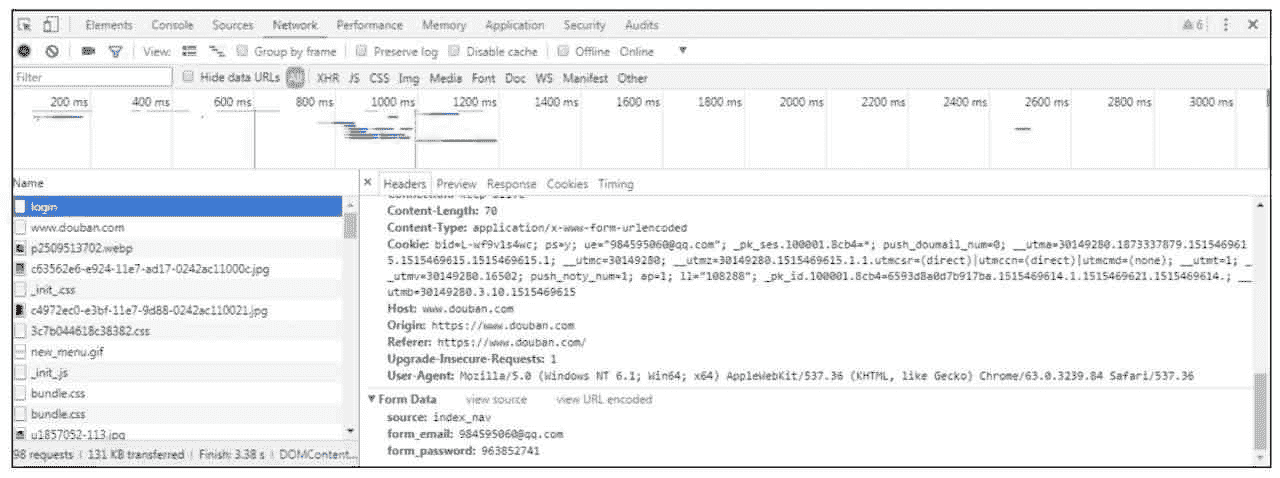The height and width of the screenshot is (478, 1280).
Task: Click the capture screenshots camera icon
Action: (x=89, y=52)
